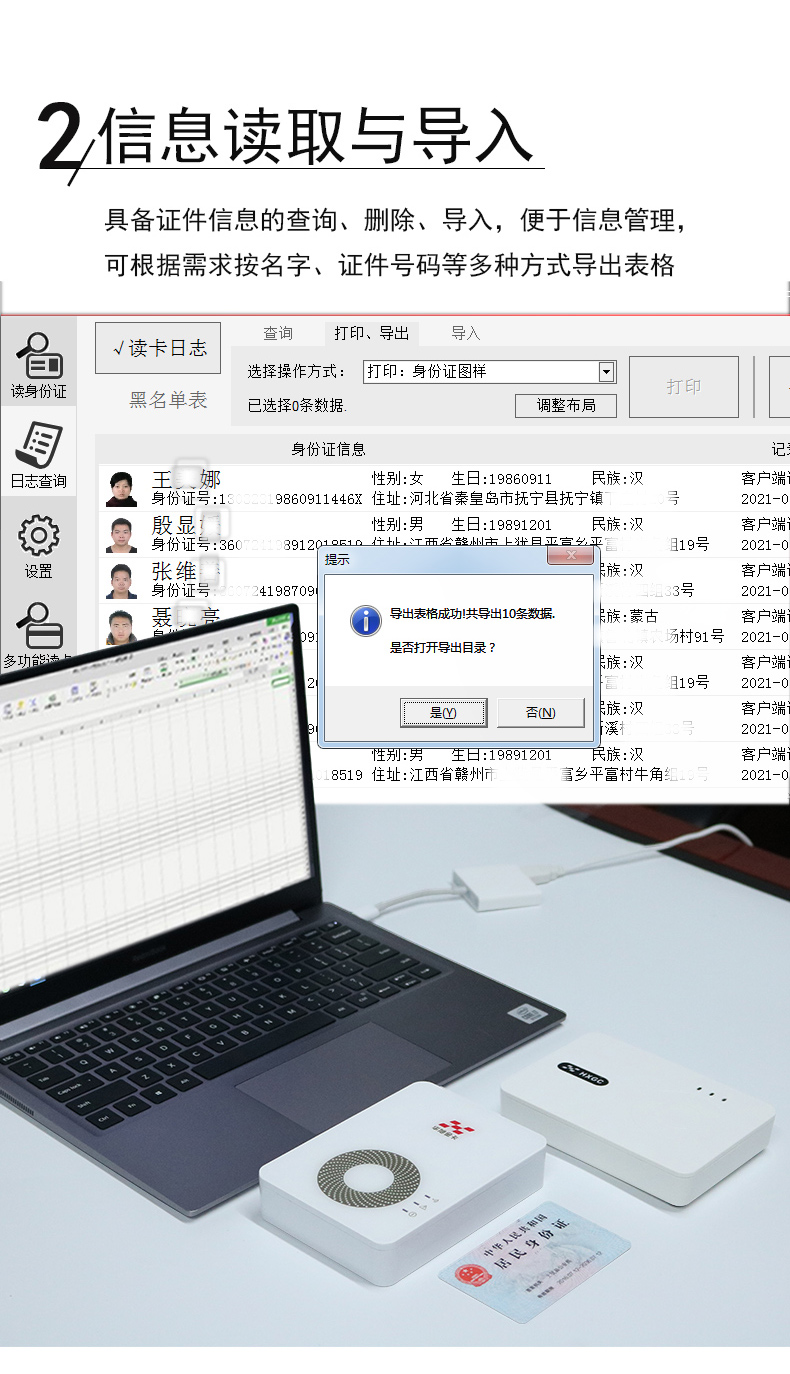Close the 提示 dialog with red X

(572, 558)
